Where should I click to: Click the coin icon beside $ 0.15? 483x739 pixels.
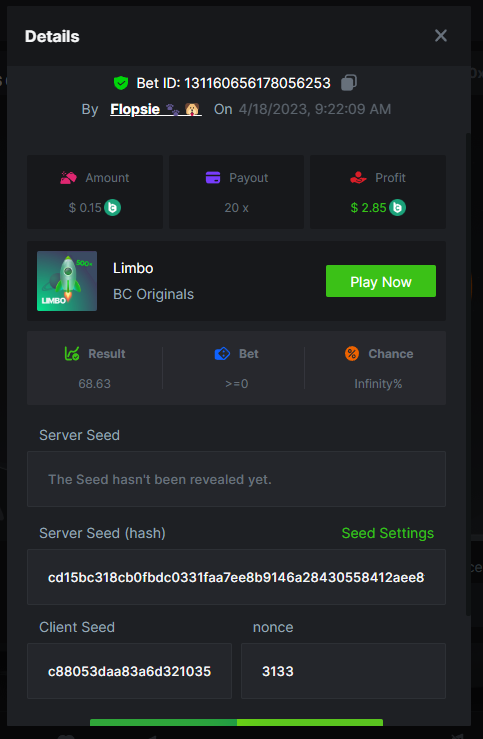[x=113, y=207]
